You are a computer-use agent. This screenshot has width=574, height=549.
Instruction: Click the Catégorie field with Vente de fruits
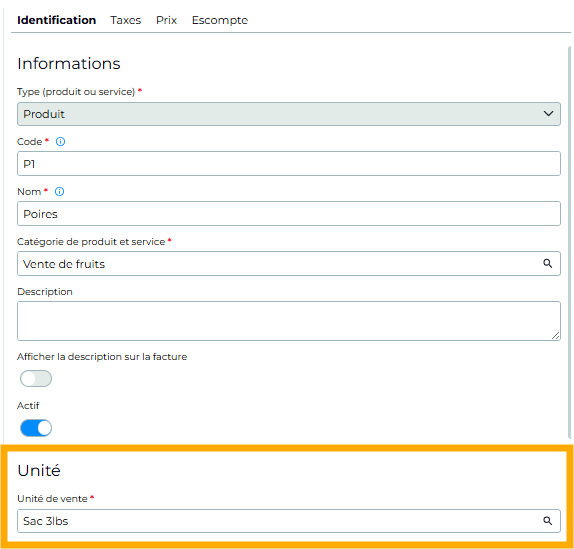(x=289, y=264)
